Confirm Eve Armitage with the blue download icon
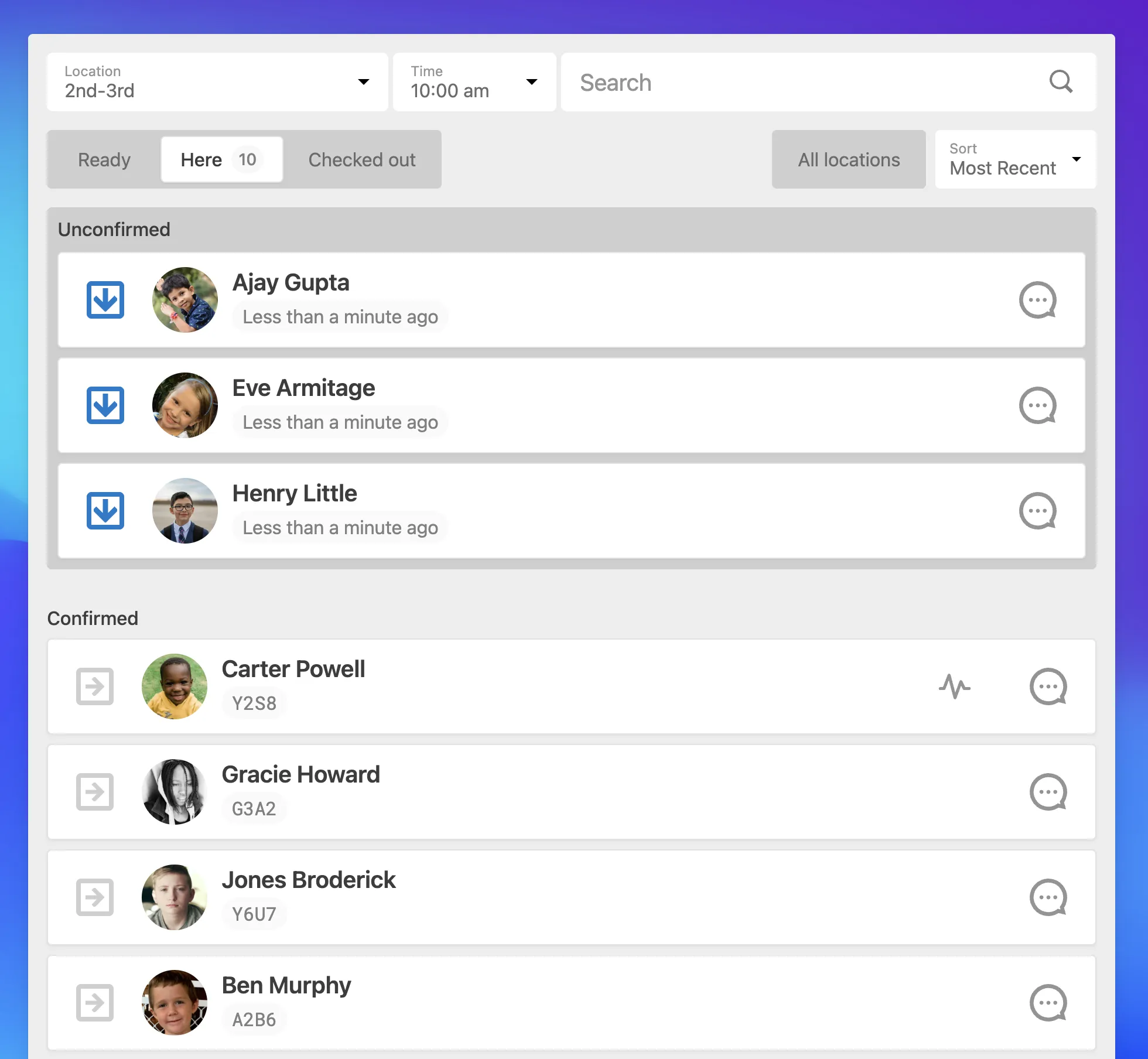1148x1059 pixels. [105, 405]
